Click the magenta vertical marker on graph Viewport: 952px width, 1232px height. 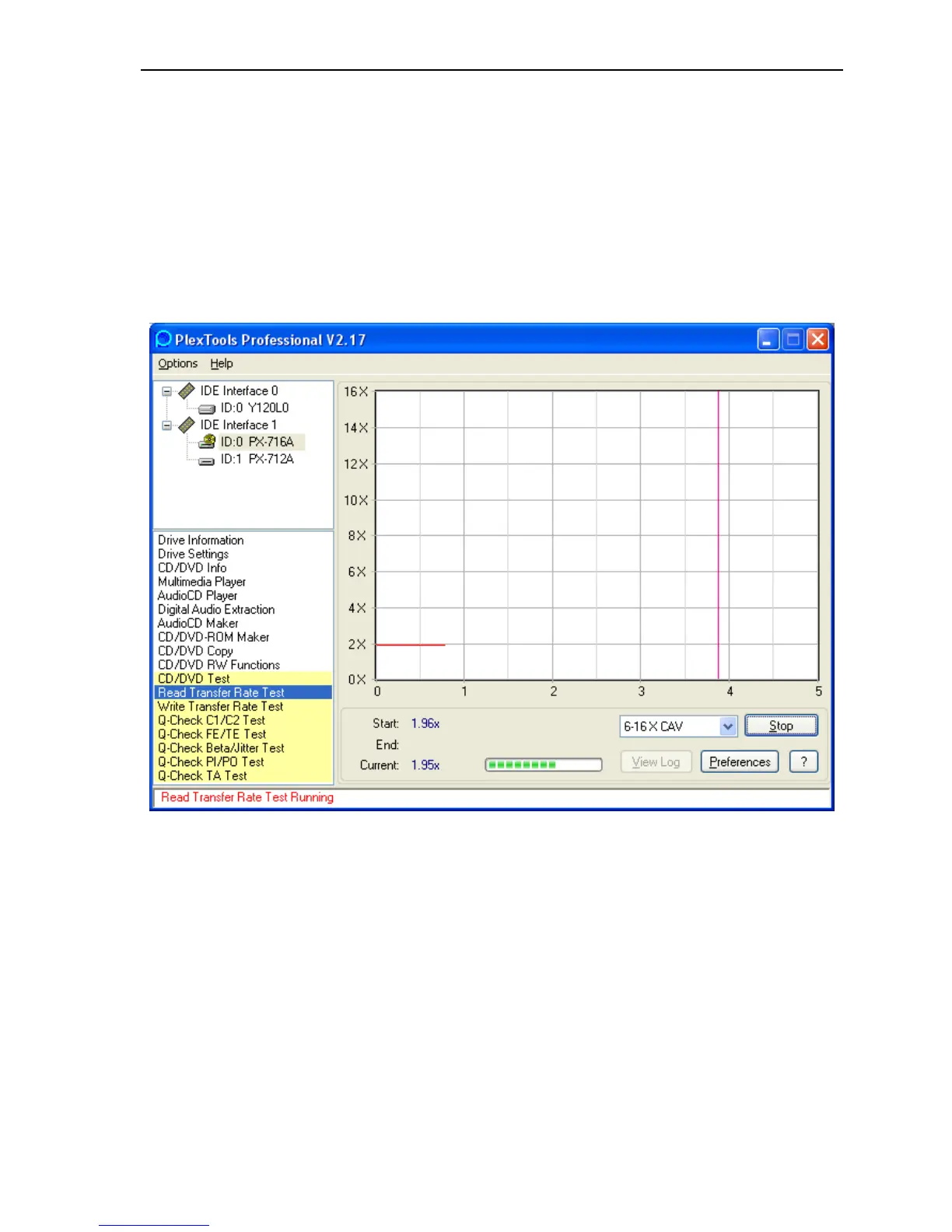click(718, 535)
